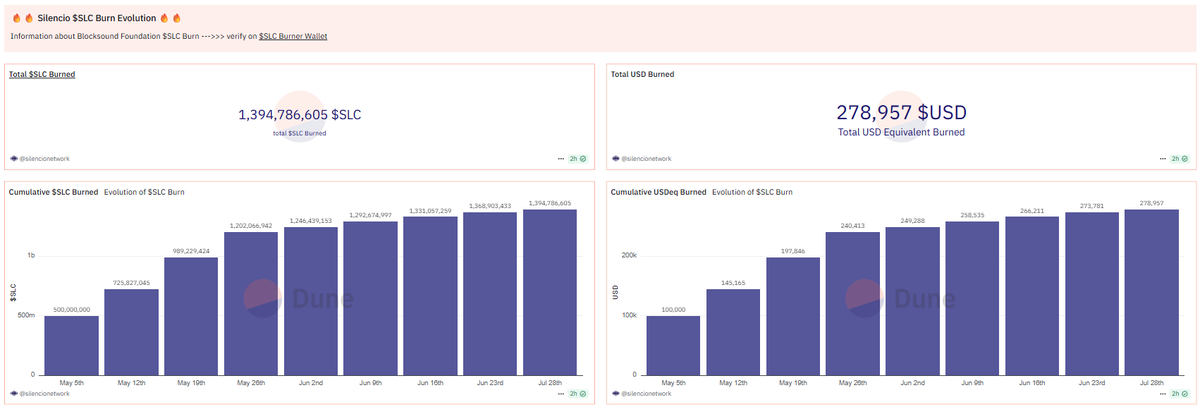This screenshot has height=407, width=1200.
Task: Click the 273,781 data label
Action: click(x=1092, y=206)
